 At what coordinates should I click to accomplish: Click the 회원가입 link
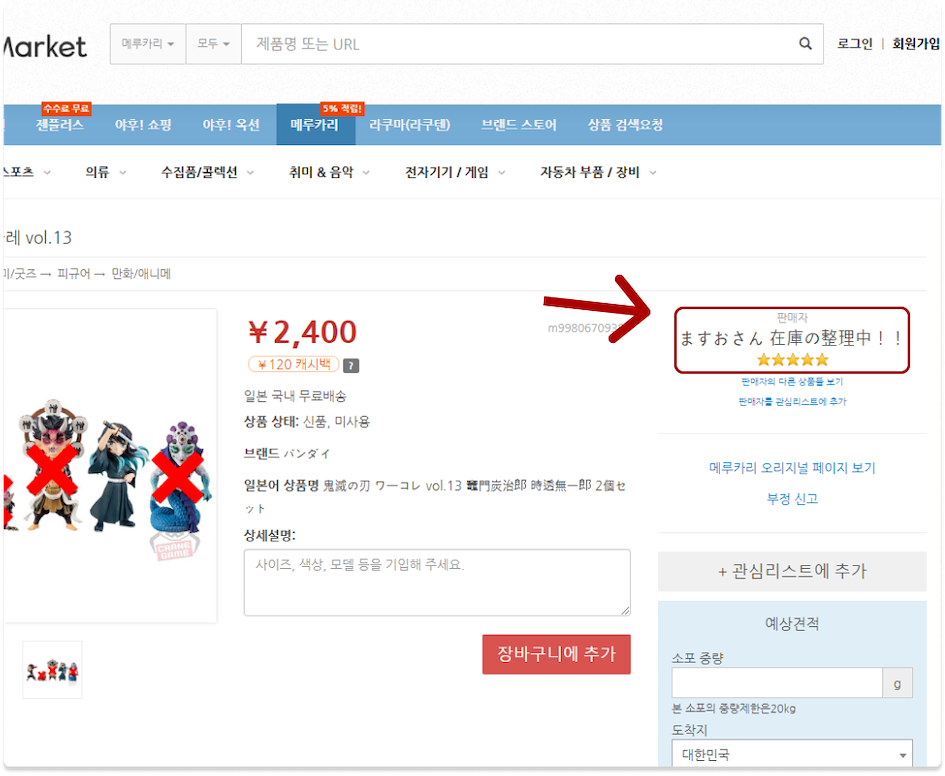(915, 43)
